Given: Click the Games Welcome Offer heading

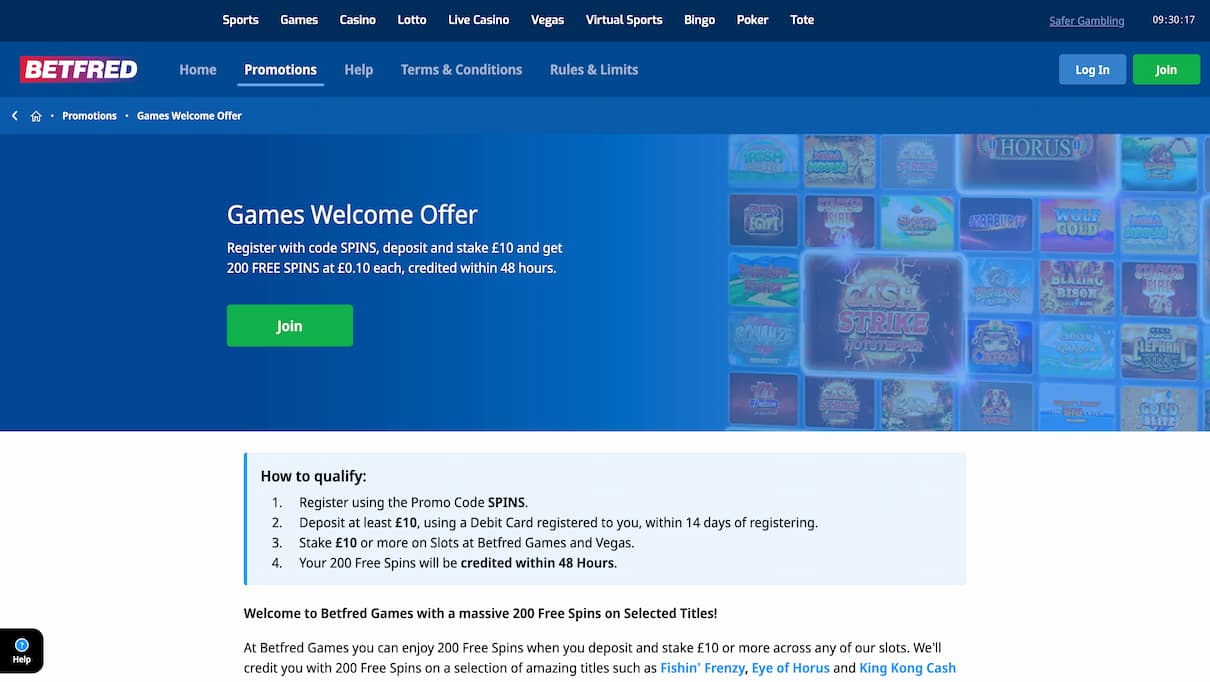Looking at the screenshot, I should 352,215.
